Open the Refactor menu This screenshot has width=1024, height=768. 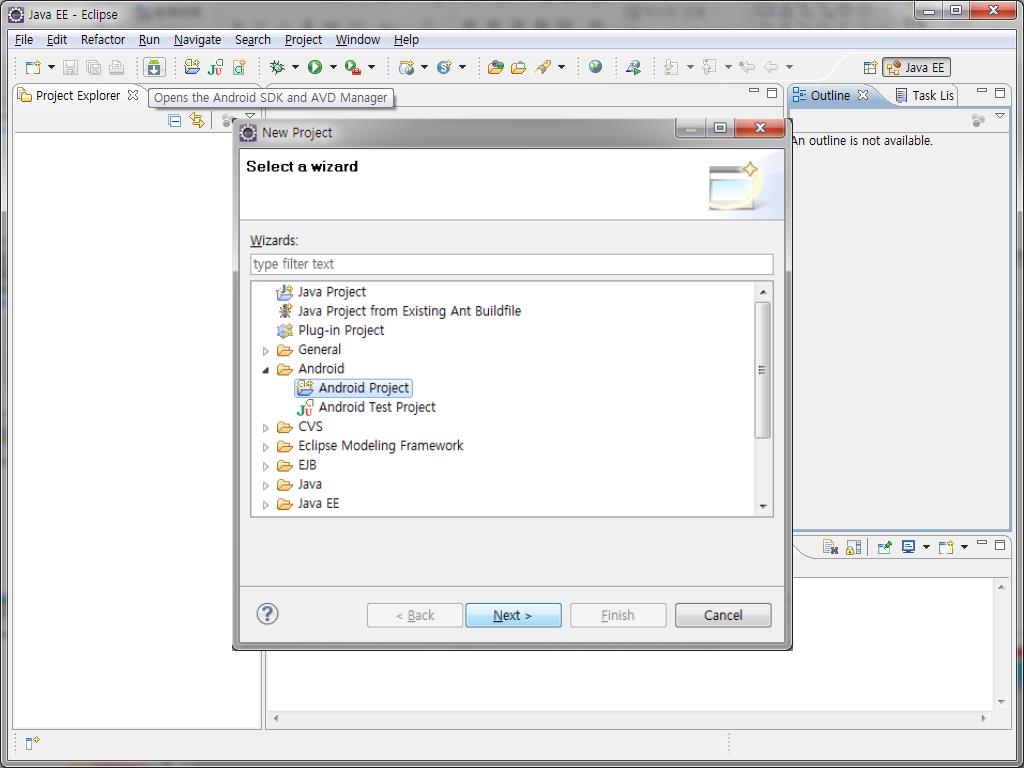(103, 40)
